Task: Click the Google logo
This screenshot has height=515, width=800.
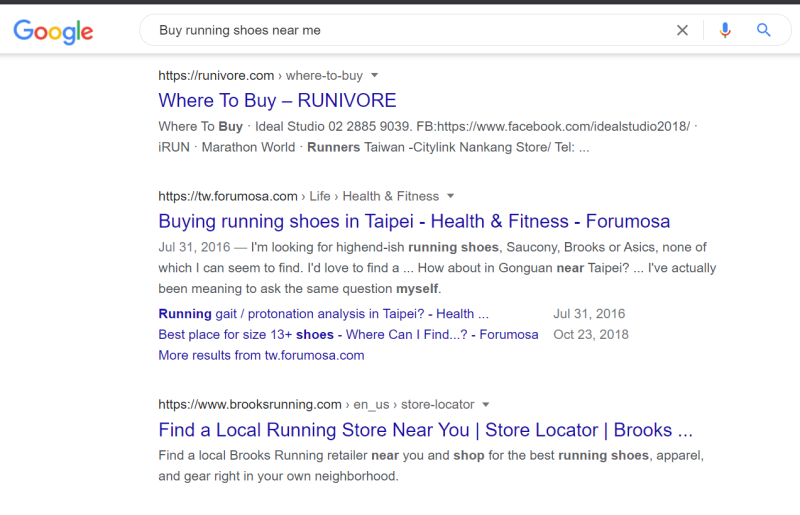Action: 53,31
